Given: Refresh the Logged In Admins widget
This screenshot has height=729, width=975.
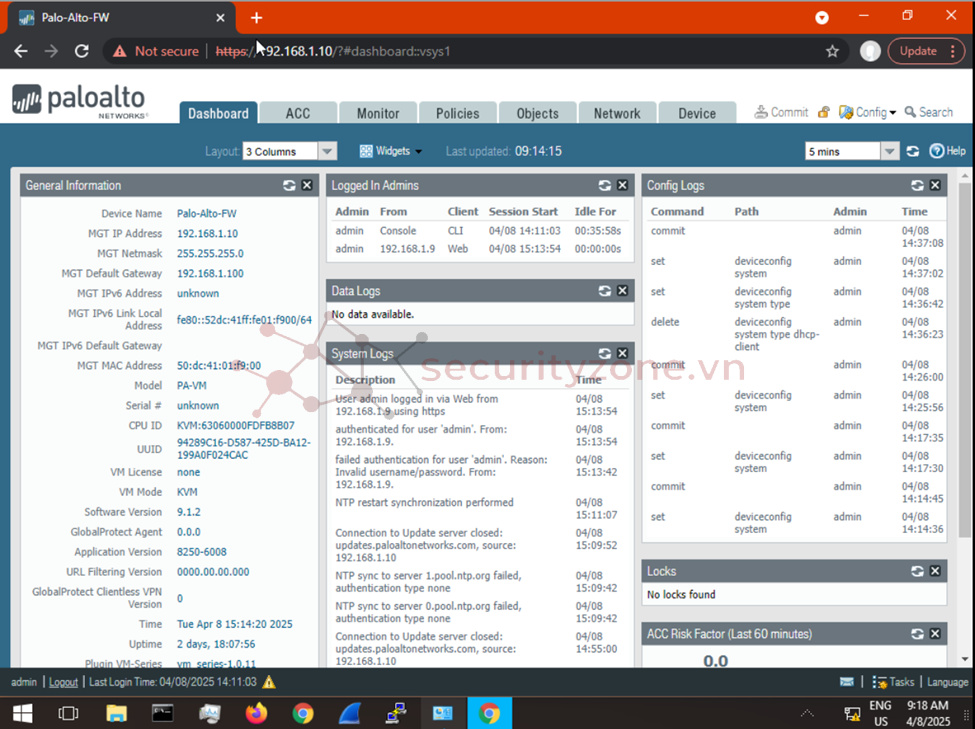Looking at the screenshot, I should (604, 185).
